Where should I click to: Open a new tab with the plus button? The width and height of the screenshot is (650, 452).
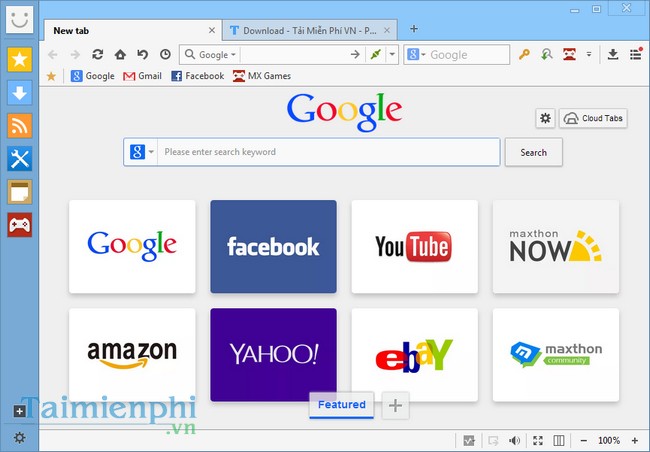point(414,29)
